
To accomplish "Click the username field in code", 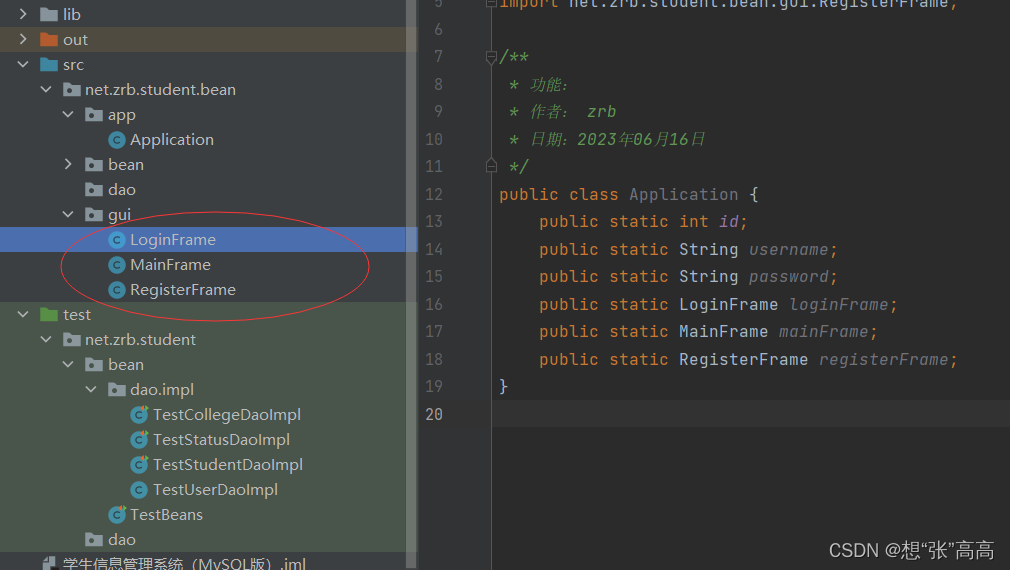I will coord(788,249).
